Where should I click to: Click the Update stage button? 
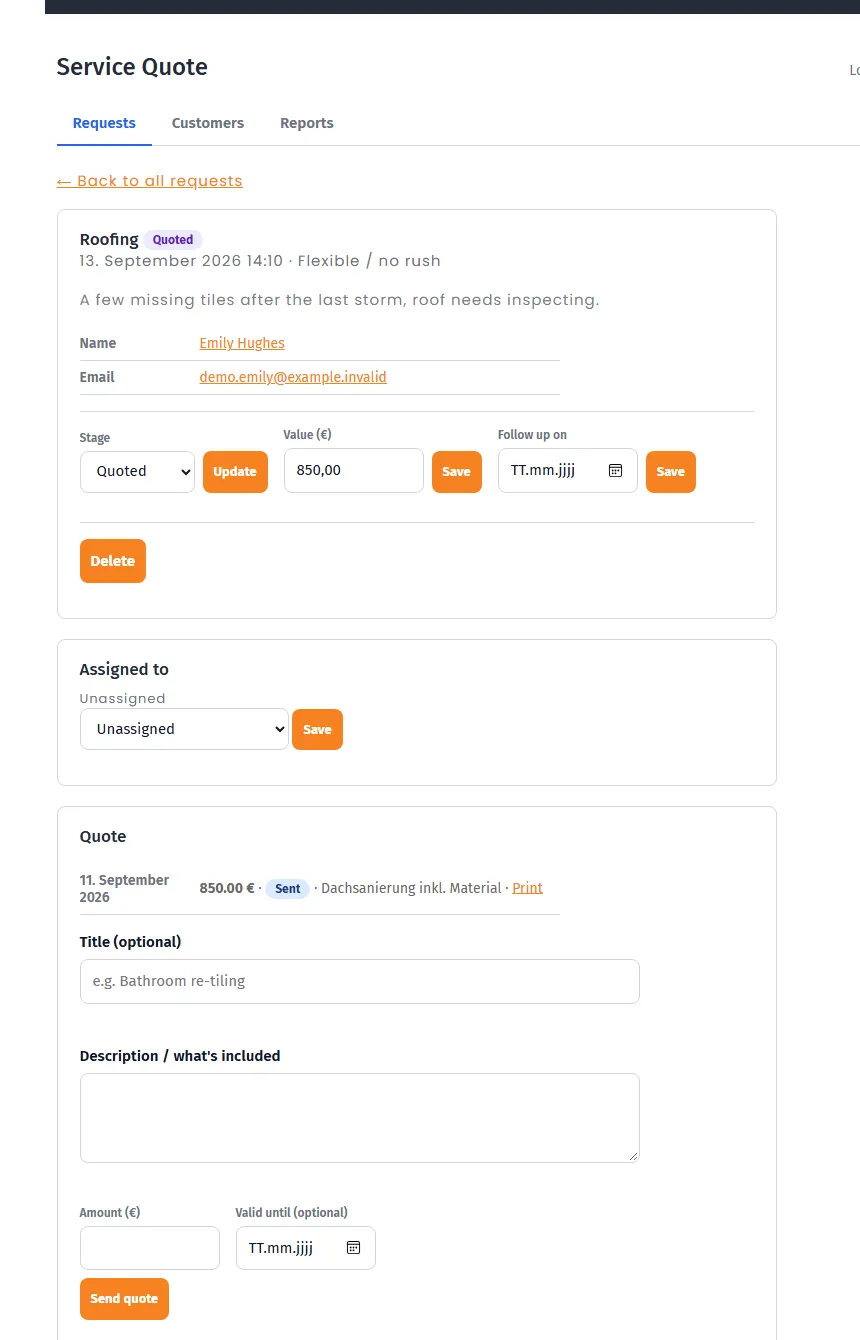coord(235,471)
